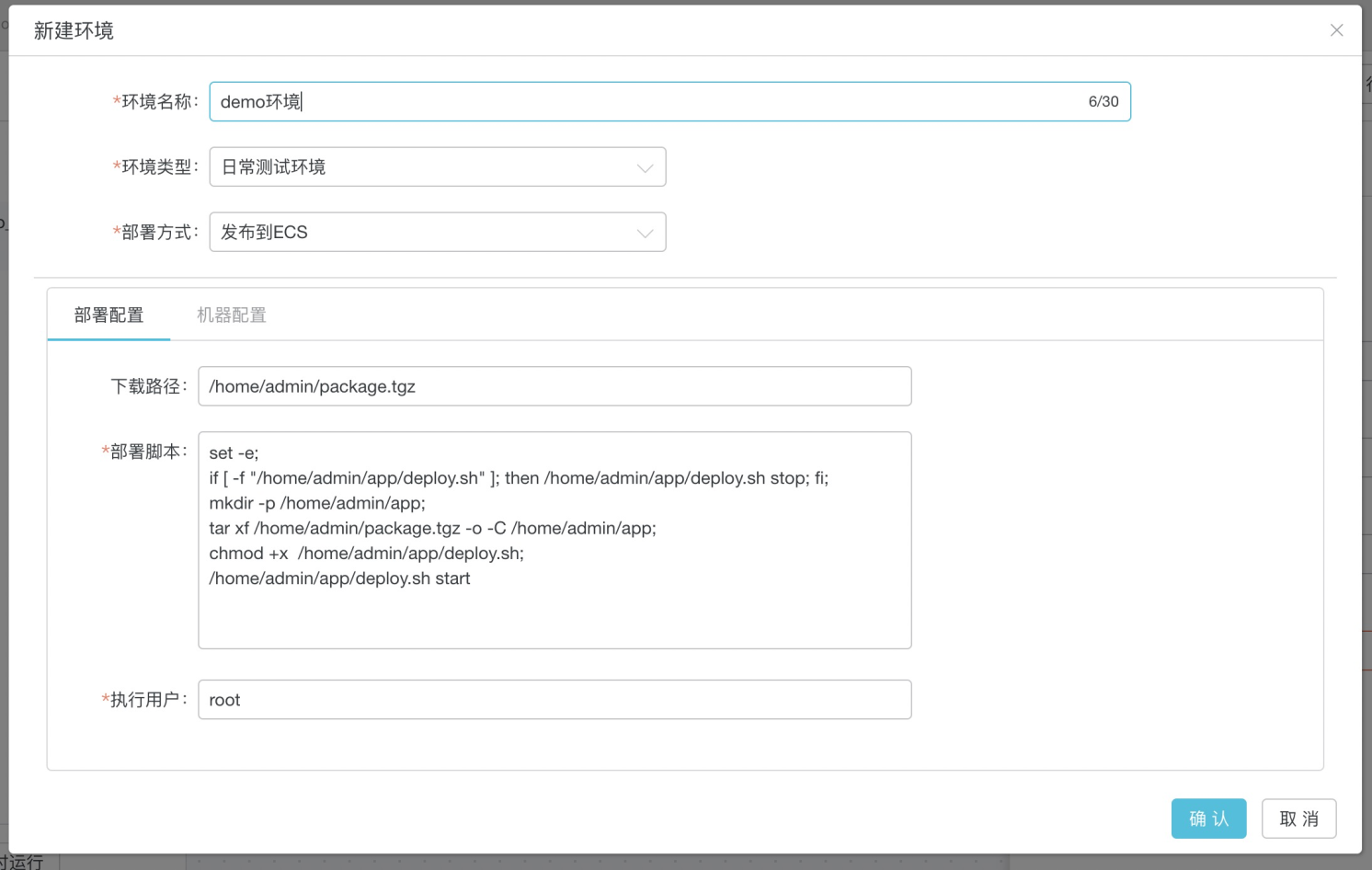1372x870 pixels.
Task: Click the 部署脚本 label
Action: point(144,451)
